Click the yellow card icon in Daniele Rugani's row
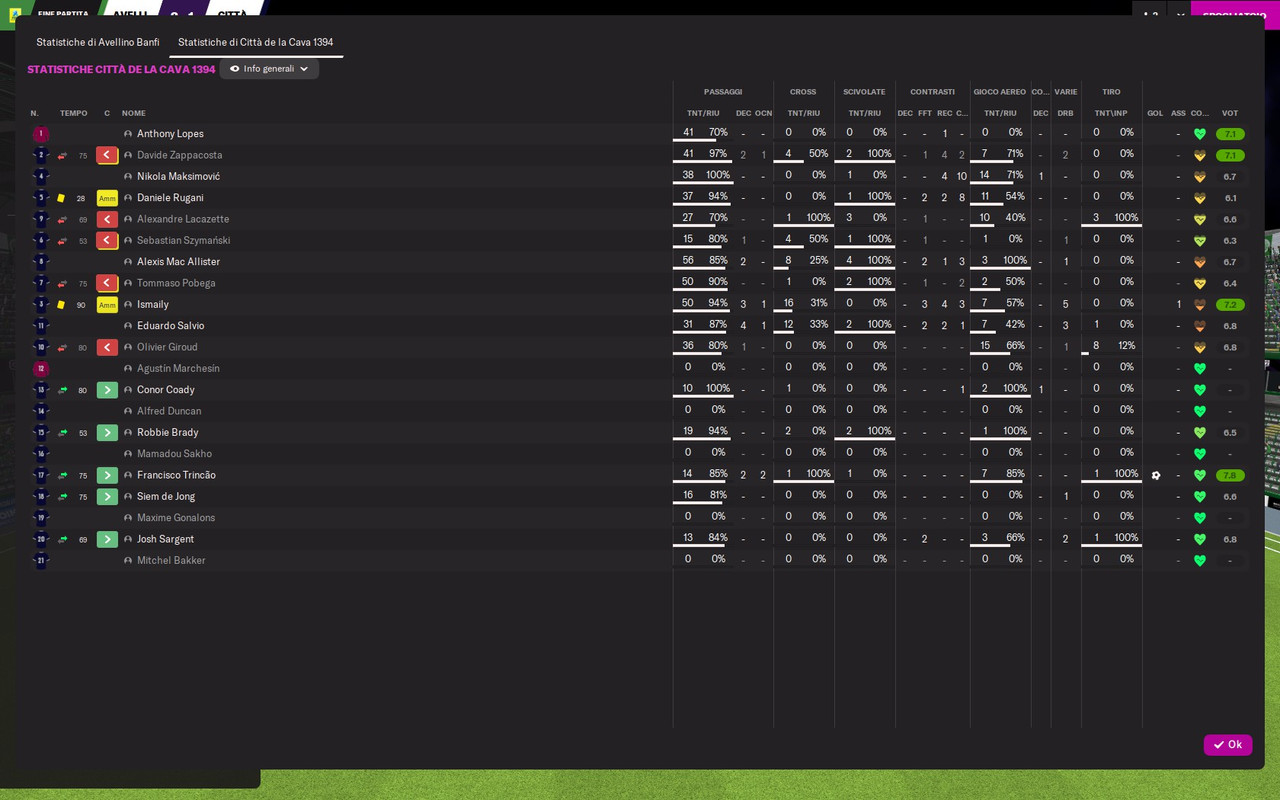Image resolution: width=1280 pixels, height=800 pixels. (x=61, y=198)
